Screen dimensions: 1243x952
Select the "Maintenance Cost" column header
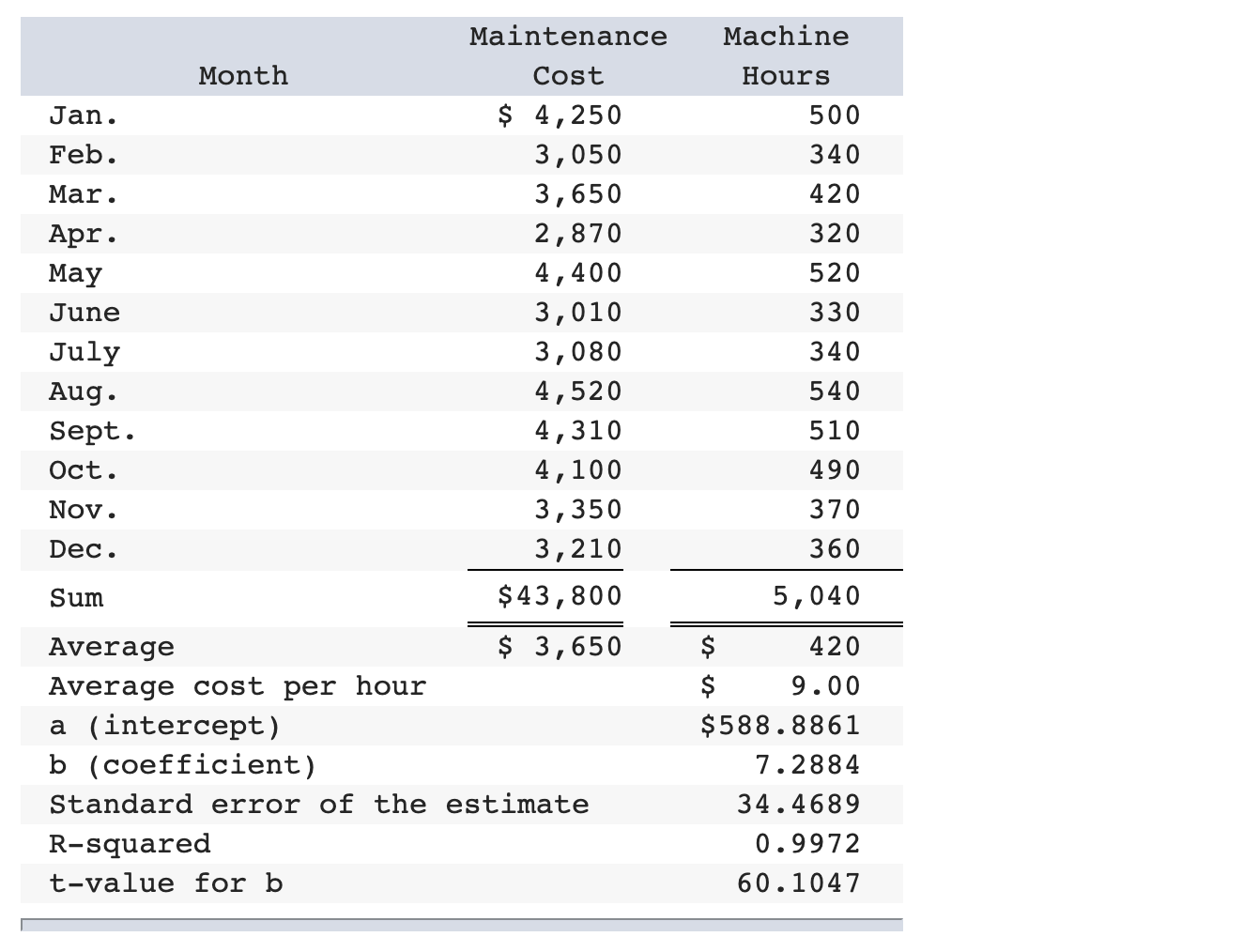pyautogui.click(x=568, y=56)
